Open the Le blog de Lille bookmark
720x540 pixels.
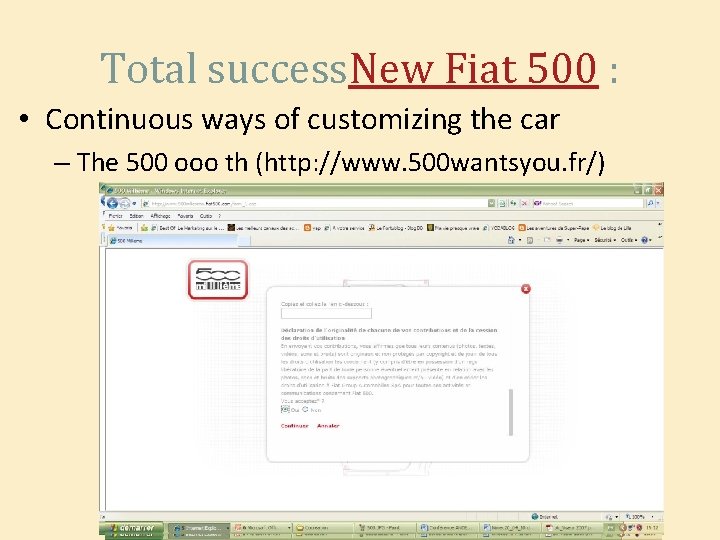point(612,228)
